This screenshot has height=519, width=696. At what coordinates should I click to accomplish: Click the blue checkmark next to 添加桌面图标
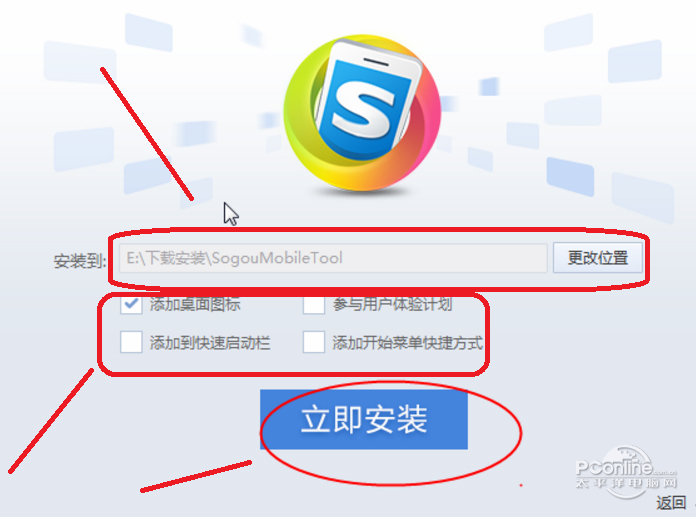point(131,304)
